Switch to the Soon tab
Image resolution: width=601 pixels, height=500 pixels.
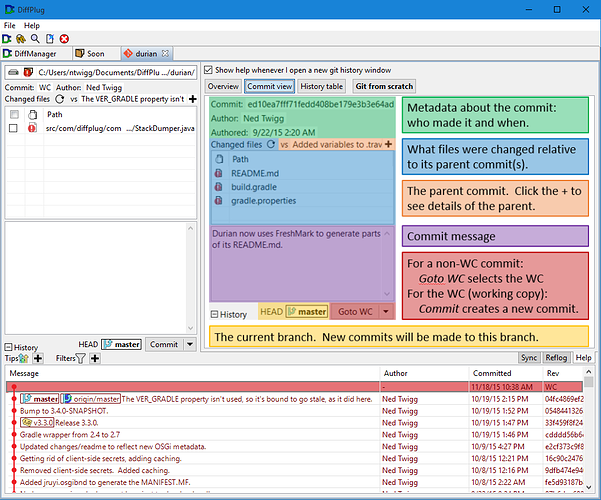tap(95, 53)
